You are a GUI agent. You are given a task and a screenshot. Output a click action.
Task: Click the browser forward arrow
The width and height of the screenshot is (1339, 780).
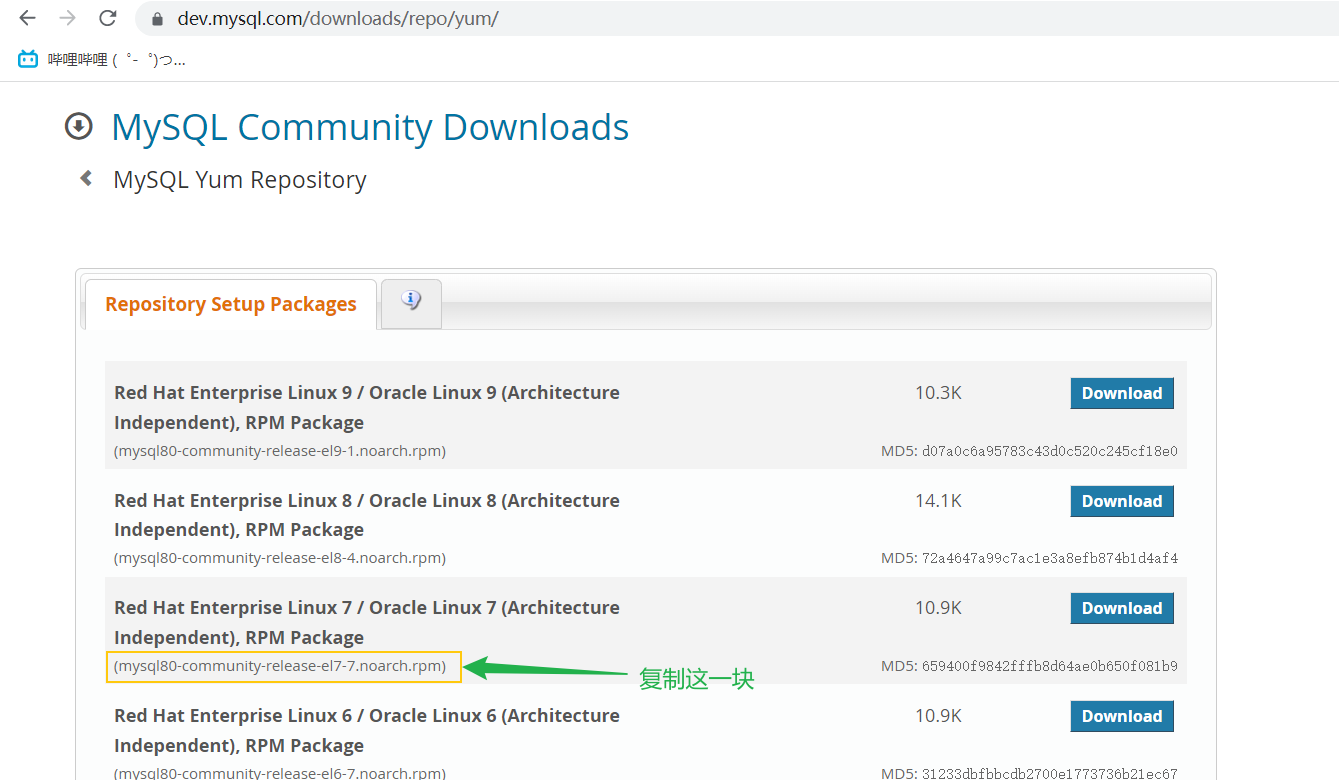tap(67, 18)
